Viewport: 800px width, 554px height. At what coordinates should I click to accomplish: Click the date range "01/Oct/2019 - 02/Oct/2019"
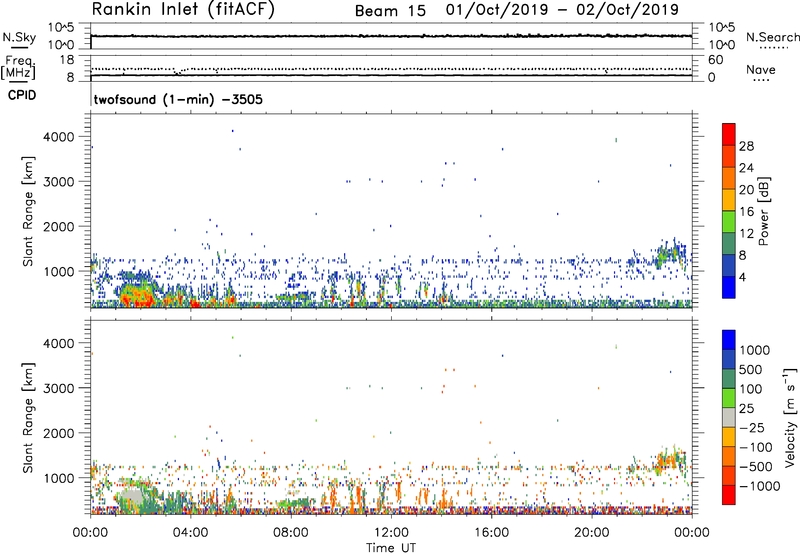click(x=562, y=10)
